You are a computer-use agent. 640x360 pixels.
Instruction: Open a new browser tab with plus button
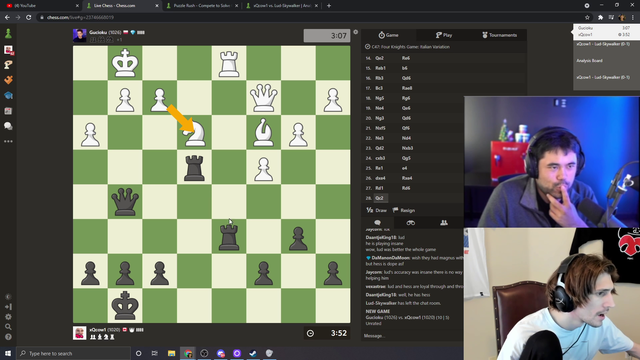(329, 6)
